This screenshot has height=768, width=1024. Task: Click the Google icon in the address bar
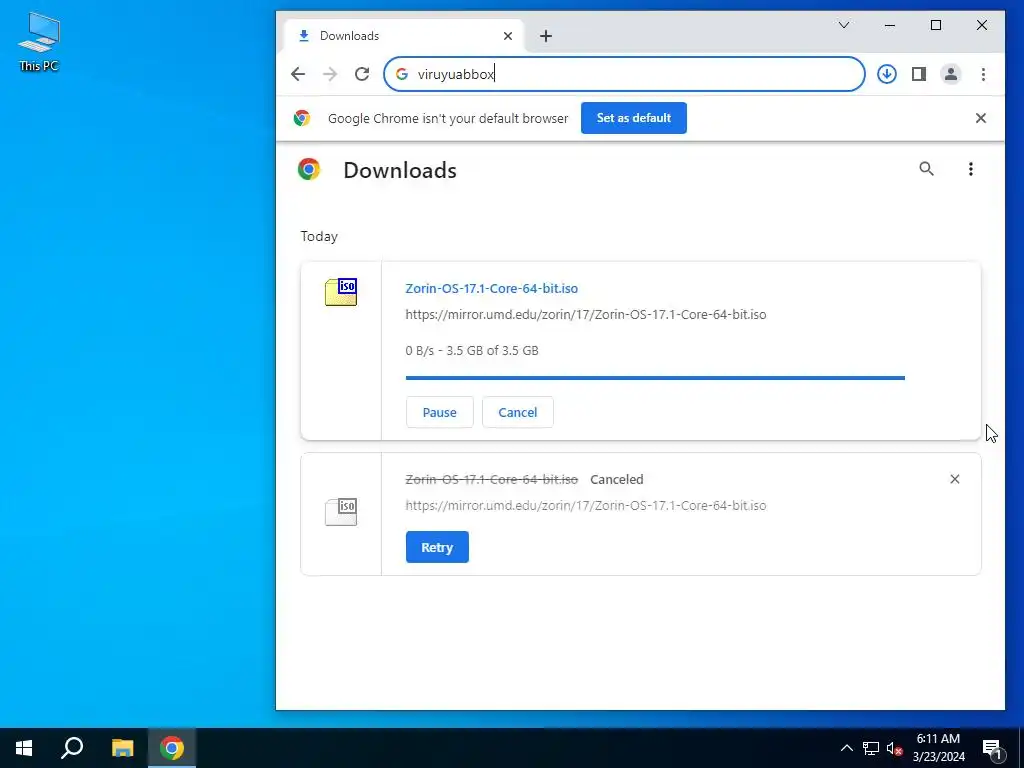(x=402, y=74)
